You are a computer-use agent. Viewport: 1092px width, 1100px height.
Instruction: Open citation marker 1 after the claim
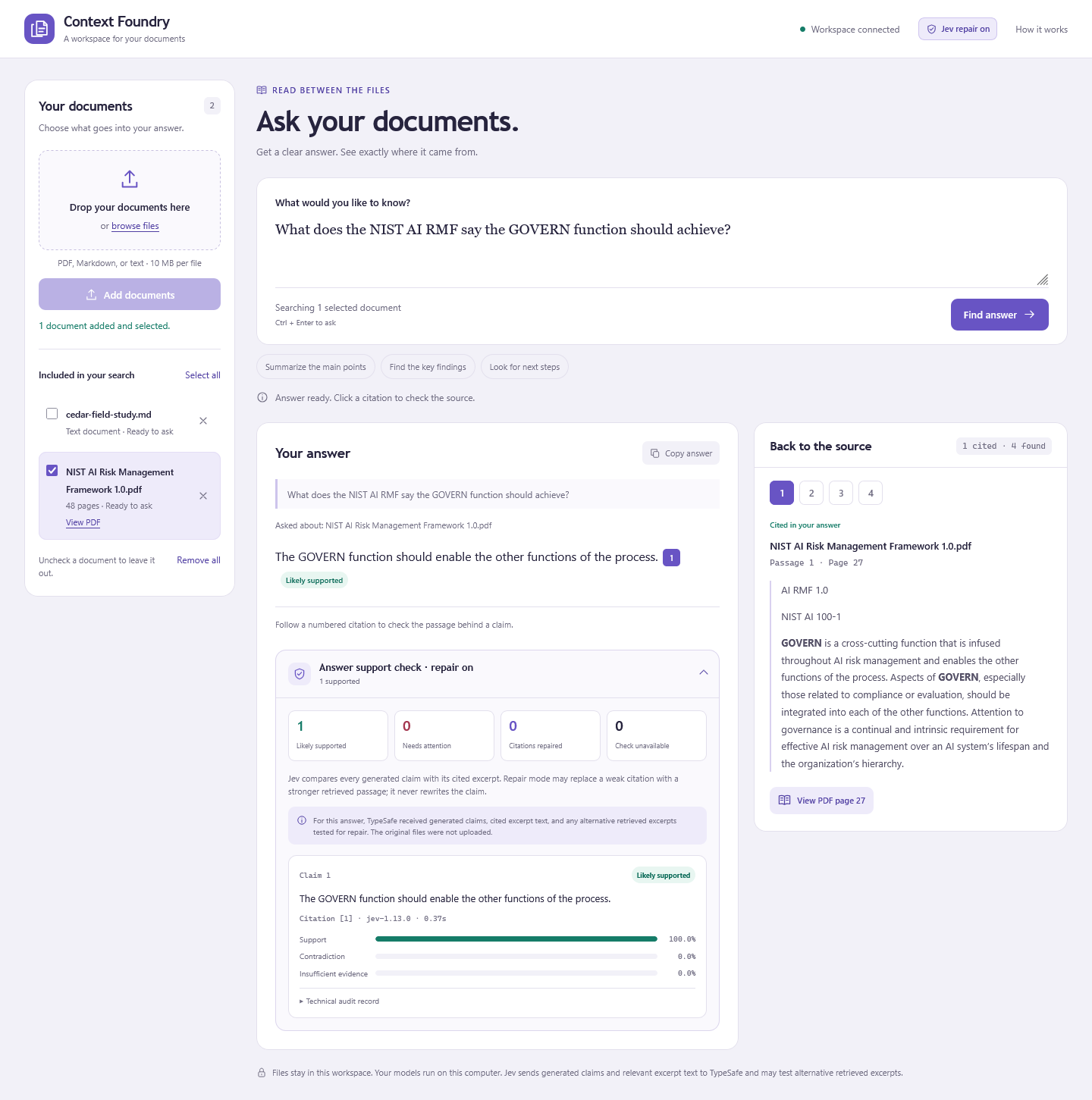pos(671,558)
